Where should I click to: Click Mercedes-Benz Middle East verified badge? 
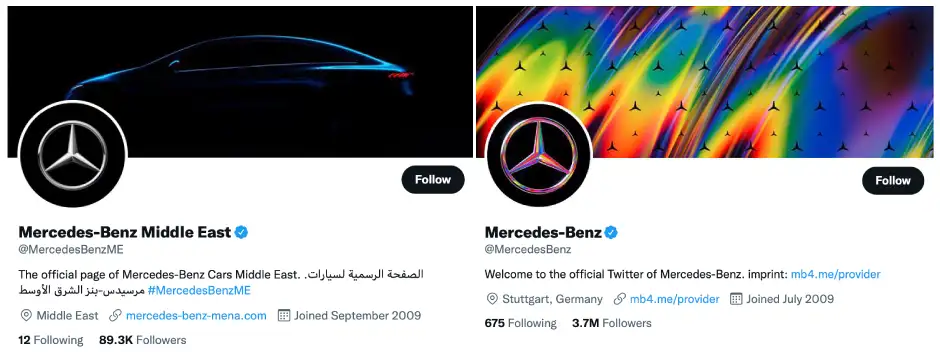(x=242, y=232)
